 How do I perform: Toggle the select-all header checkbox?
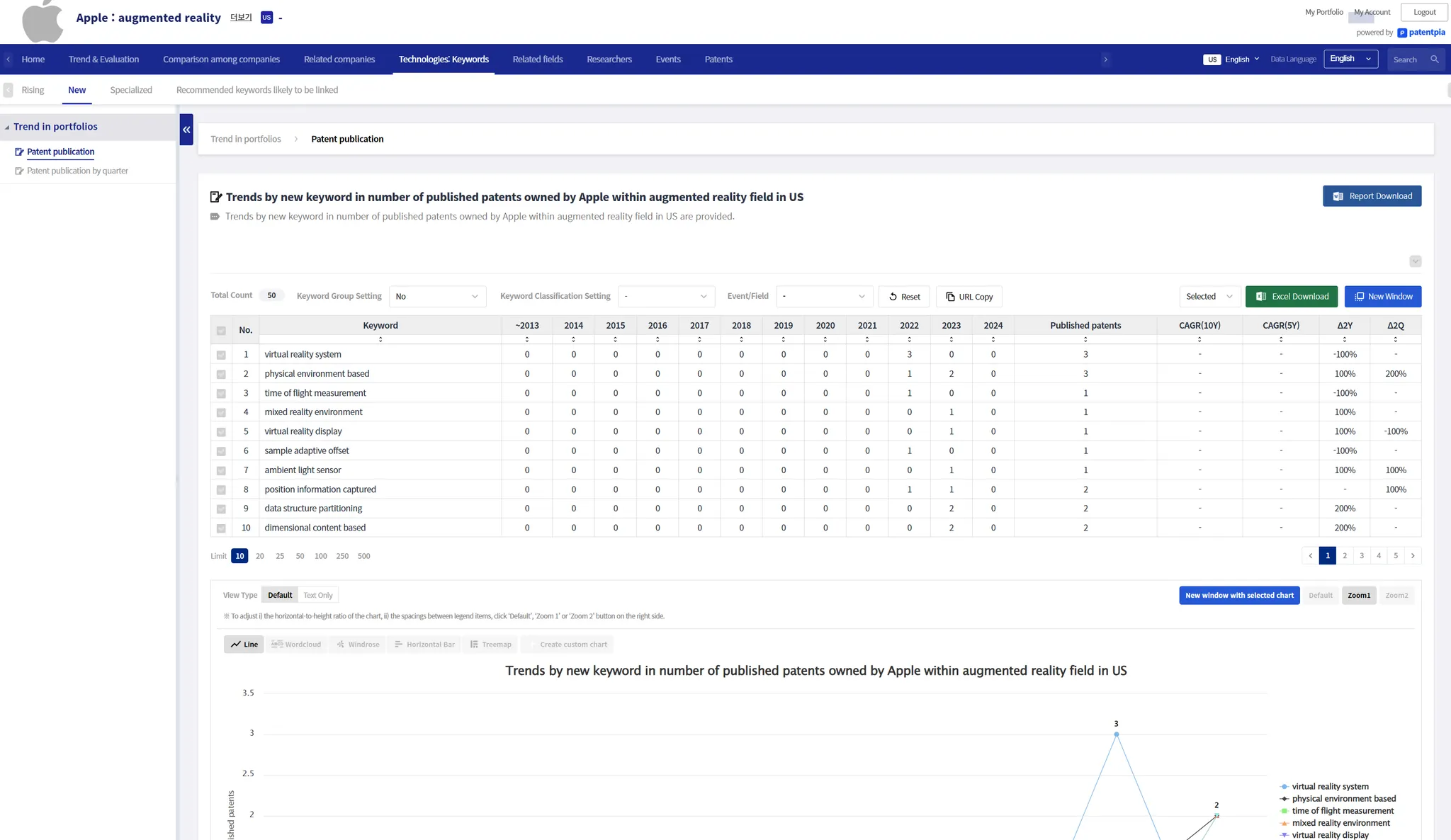point(221,331)
